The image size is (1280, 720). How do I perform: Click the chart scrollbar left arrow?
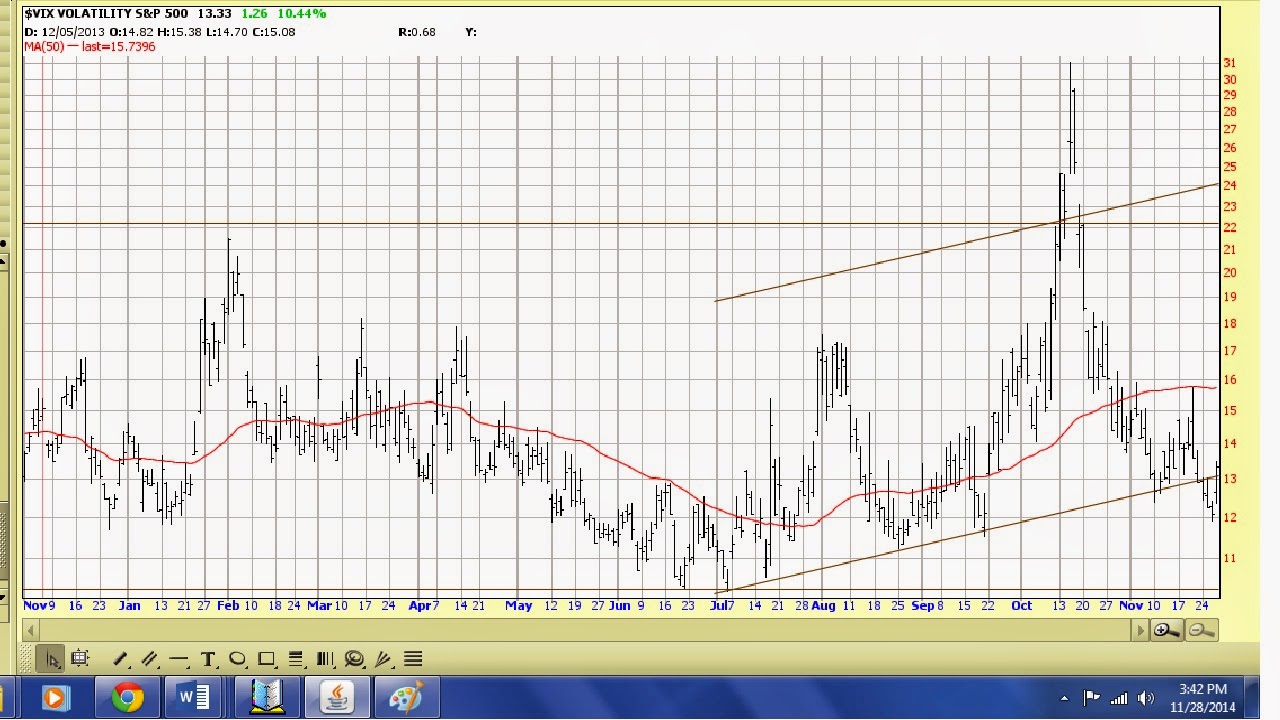(31, 630)
